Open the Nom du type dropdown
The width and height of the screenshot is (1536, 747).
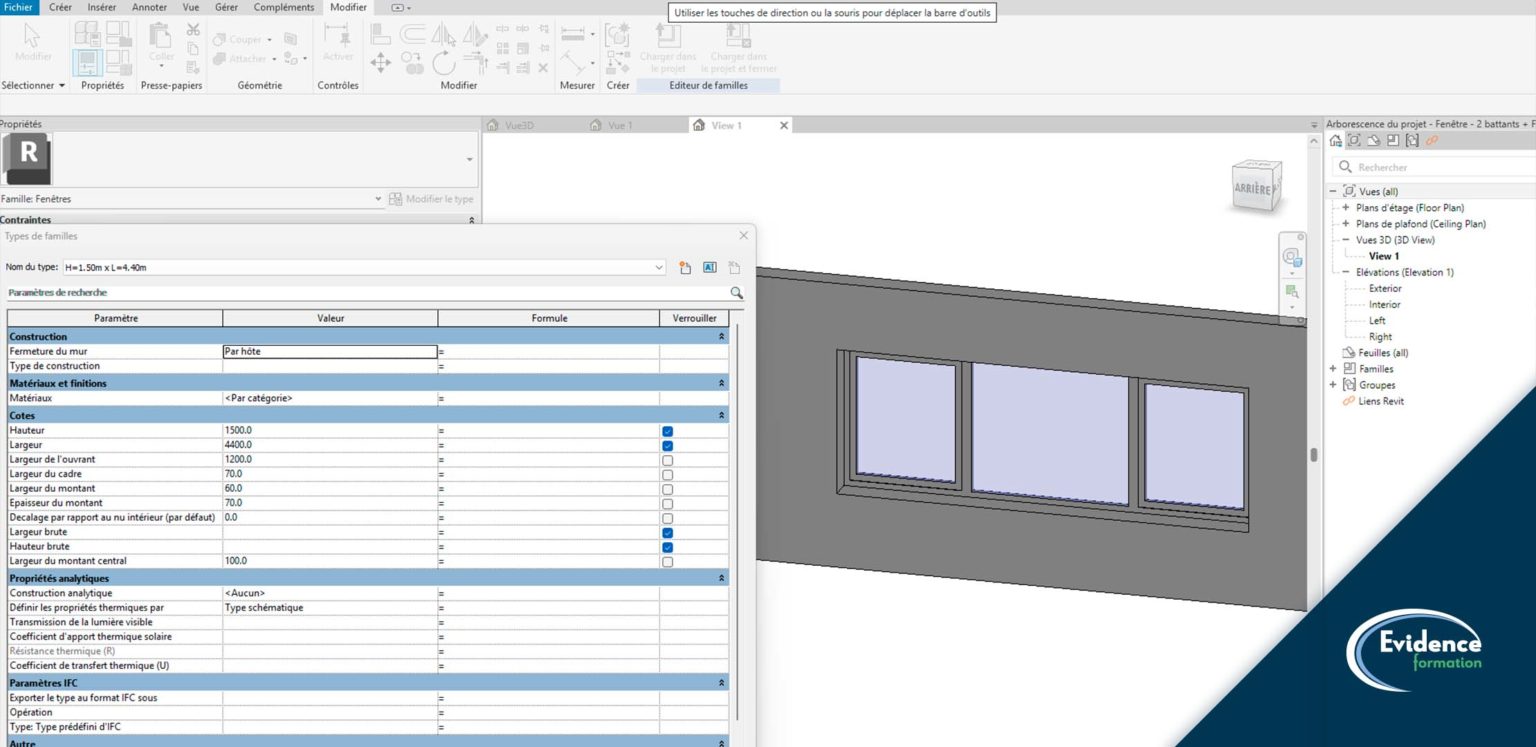(658, 267)
